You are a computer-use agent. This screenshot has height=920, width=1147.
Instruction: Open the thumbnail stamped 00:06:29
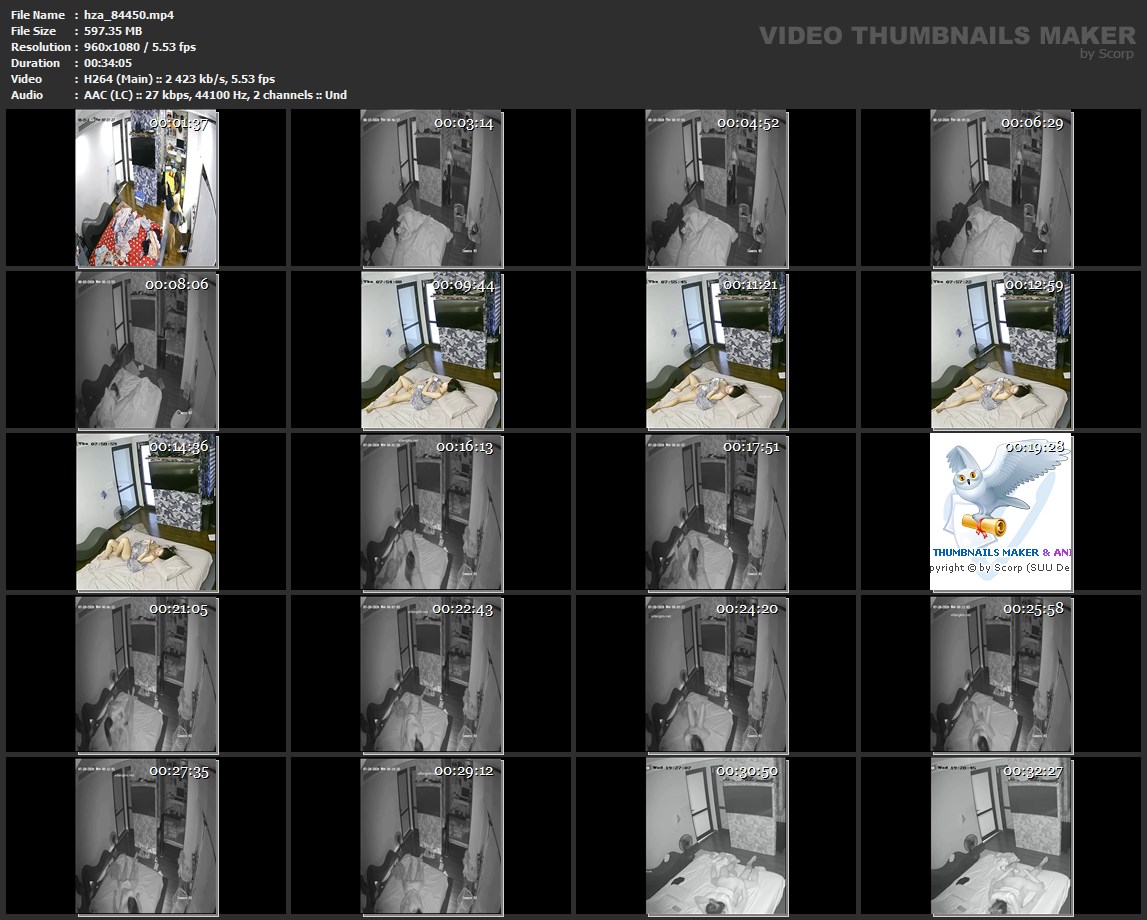pos(1001,188)
